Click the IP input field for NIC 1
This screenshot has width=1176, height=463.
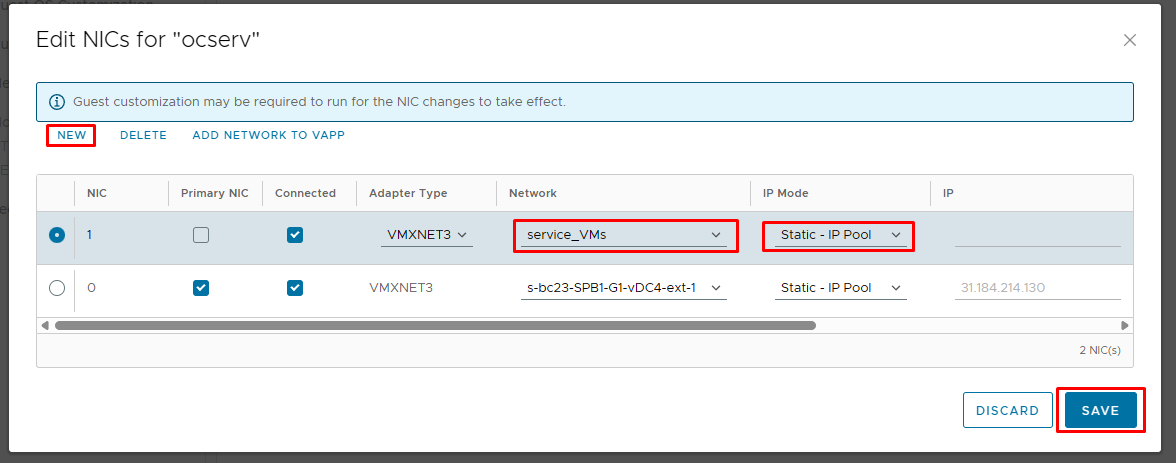coord(1038,235)
